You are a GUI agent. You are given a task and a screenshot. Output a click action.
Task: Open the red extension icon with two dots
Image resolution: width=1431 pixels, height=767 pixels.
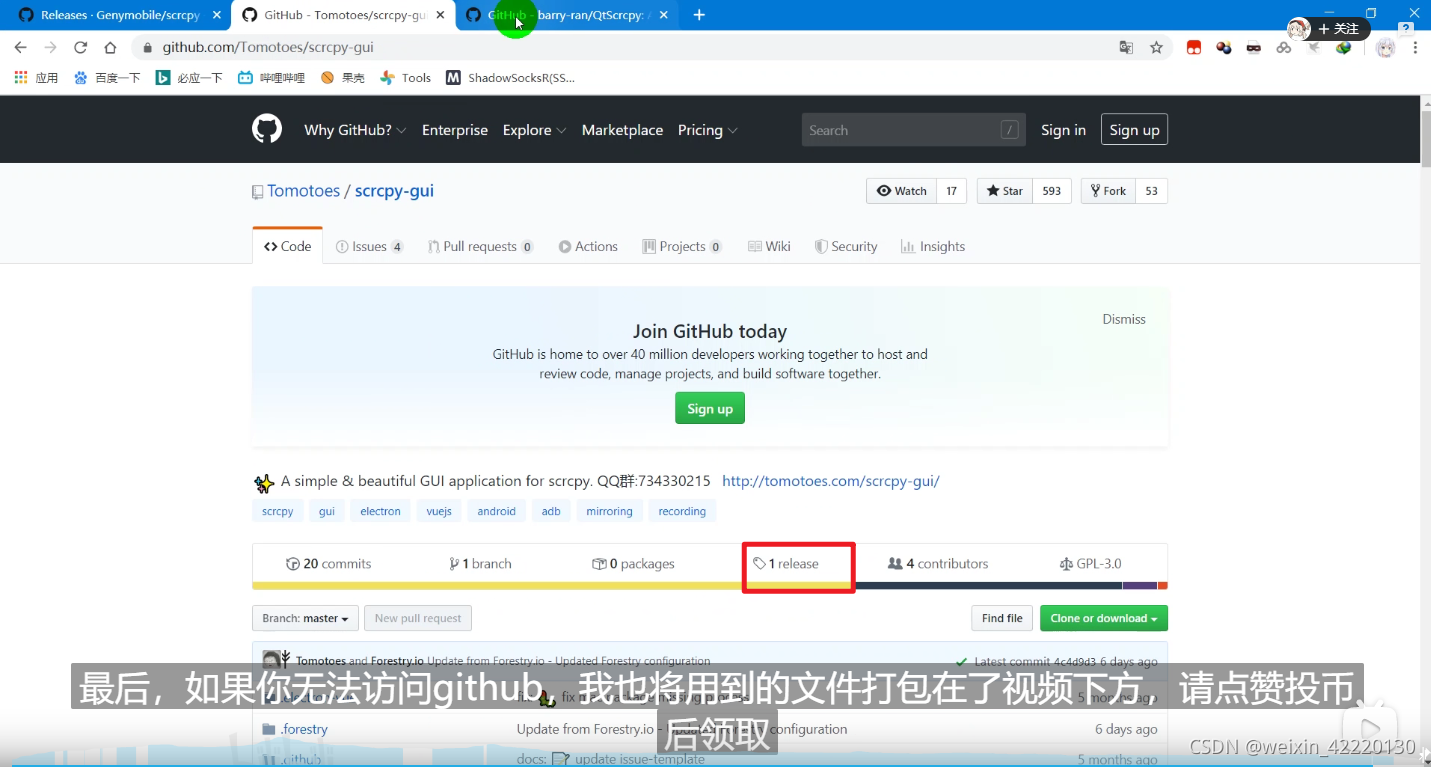1194,47
